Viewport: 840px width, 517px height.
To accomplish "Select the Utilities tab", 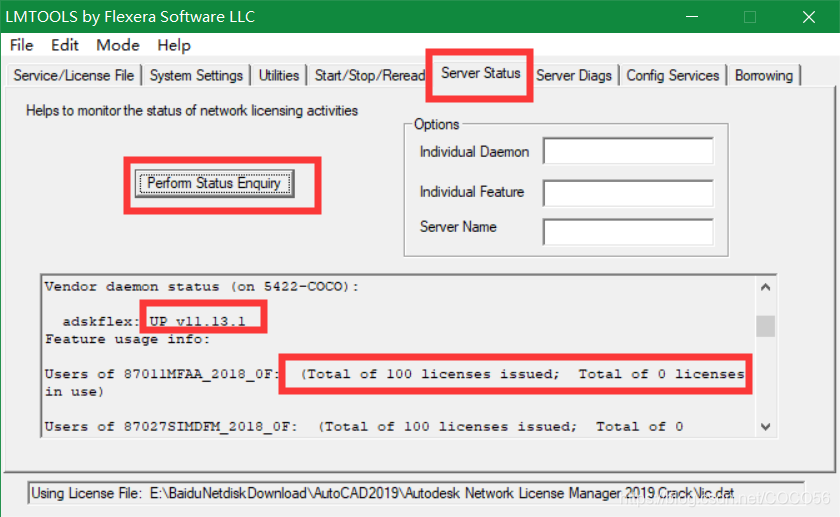I will (x=279, y=76).
